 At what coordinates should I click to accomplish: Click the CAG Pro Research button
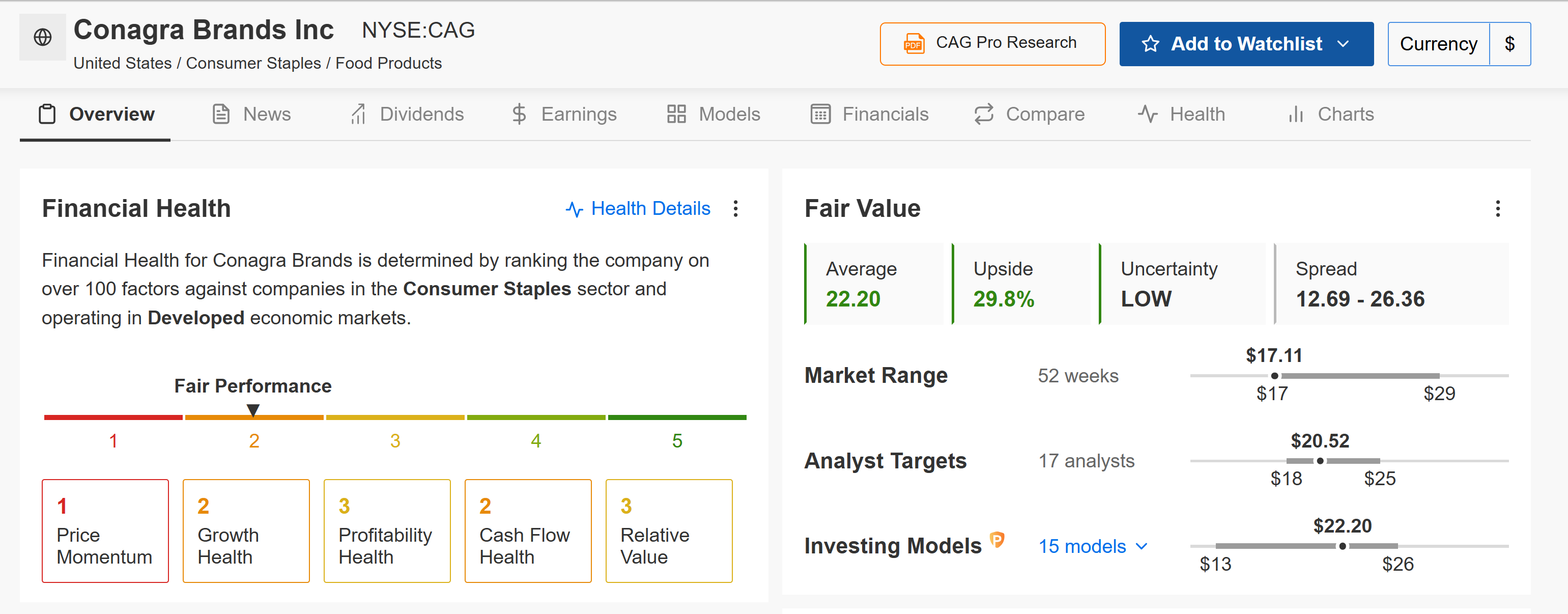(991, 43)
